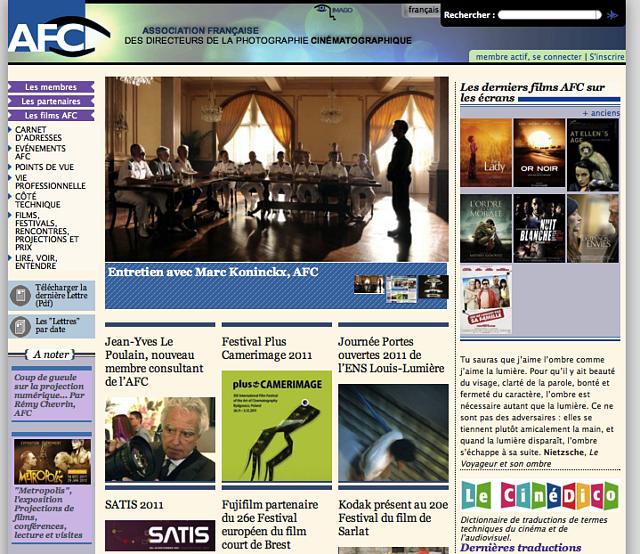Click in the Rechercher search field
Image resolution: width=640 pixels, height=554 pixels.
pyautogui.click(x=549, y=15)
